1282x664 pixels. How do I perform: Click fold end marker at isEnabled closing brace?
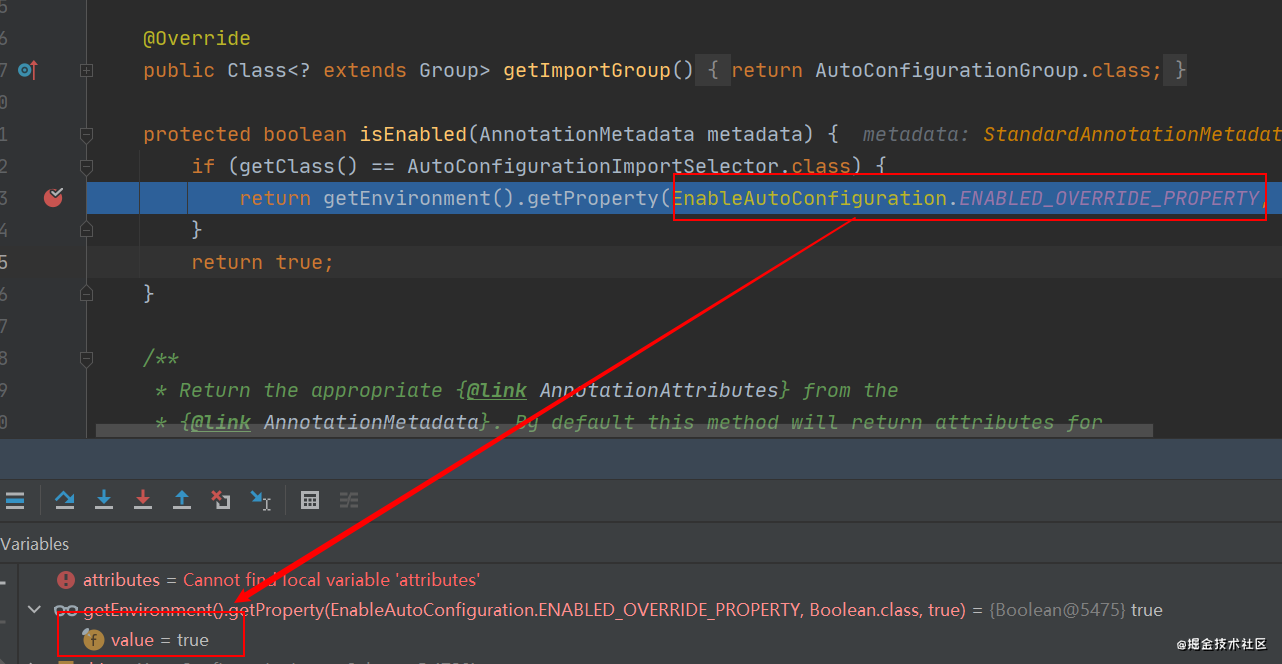pyautogui.click(x=87, y=294)
